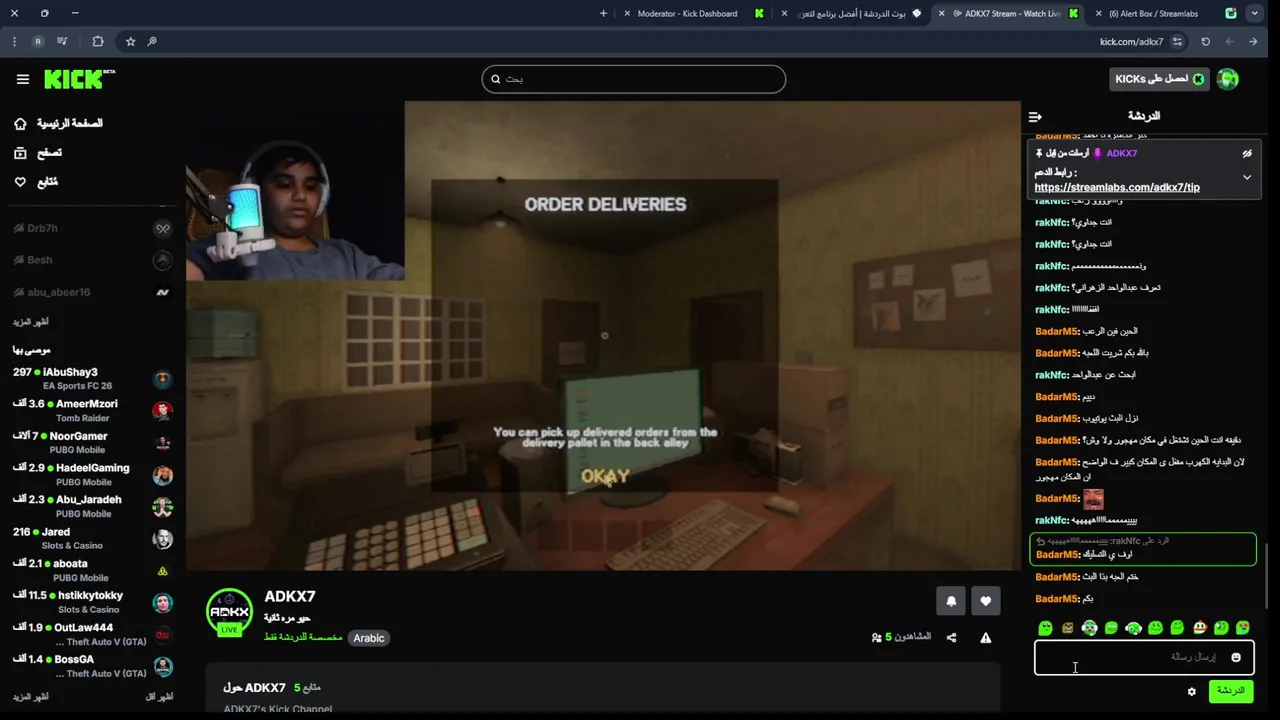Click the OKAY button in stream video
This screenshot has width=1280, height=720.
point(605,477)
